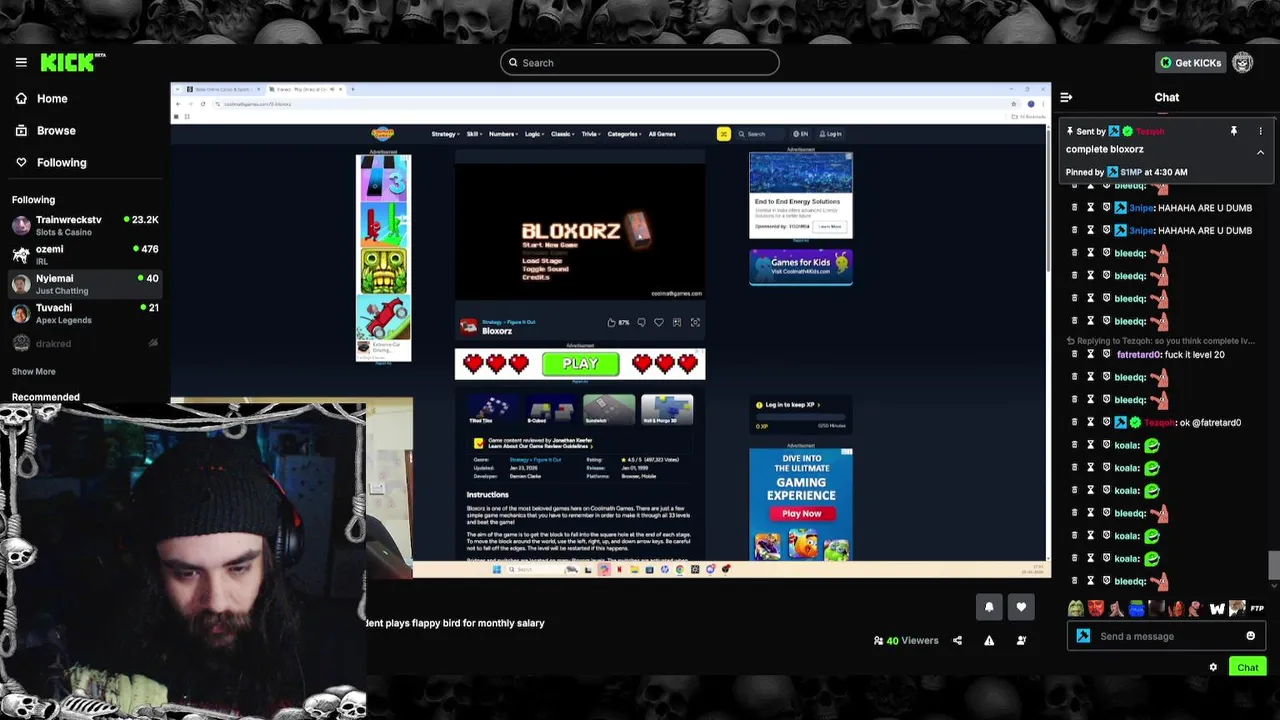This screenshot has width=1280, height=720.
Task: Open the Trivia dropdown on Coolmath nav
Action: [591, 134]
